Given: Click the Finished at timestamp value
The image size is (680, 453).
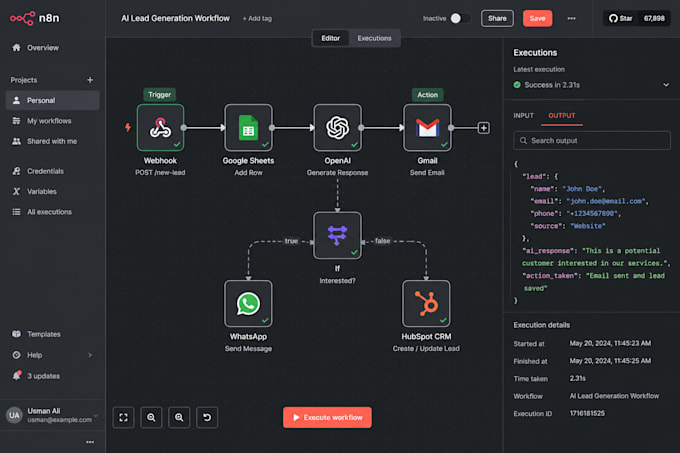Looking at the screenshot, I should pos(610,361).
